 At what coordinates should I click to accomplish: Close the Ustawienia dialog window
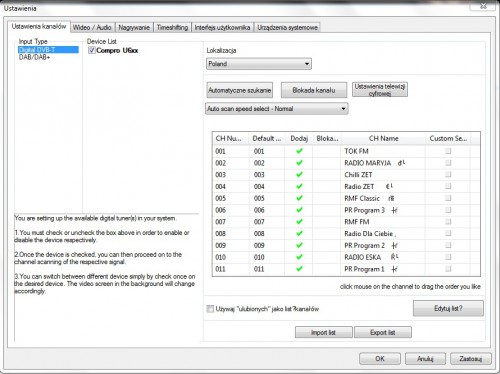(483, 6)
